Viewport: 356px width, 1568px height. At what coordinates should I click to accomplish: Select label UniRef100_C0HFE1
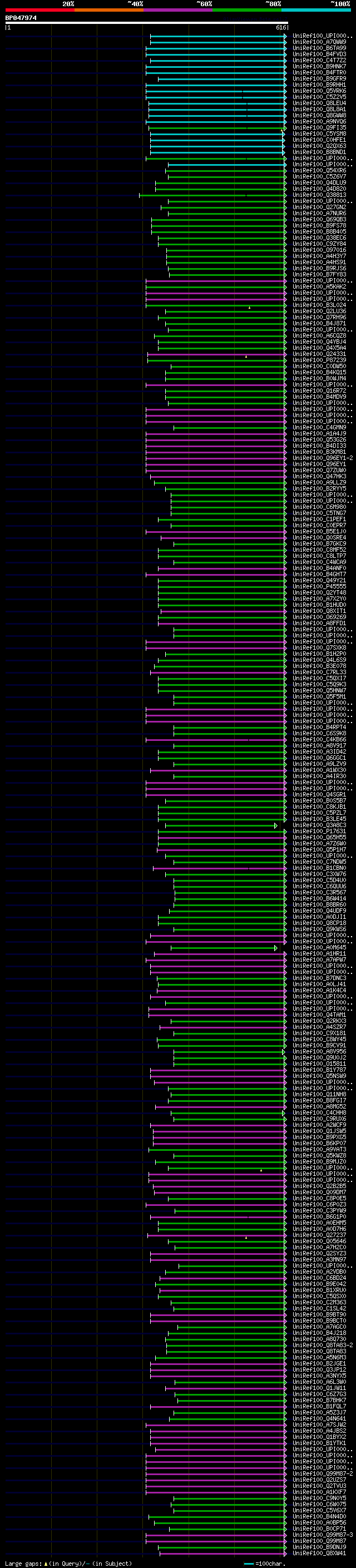tap(319, 140)
